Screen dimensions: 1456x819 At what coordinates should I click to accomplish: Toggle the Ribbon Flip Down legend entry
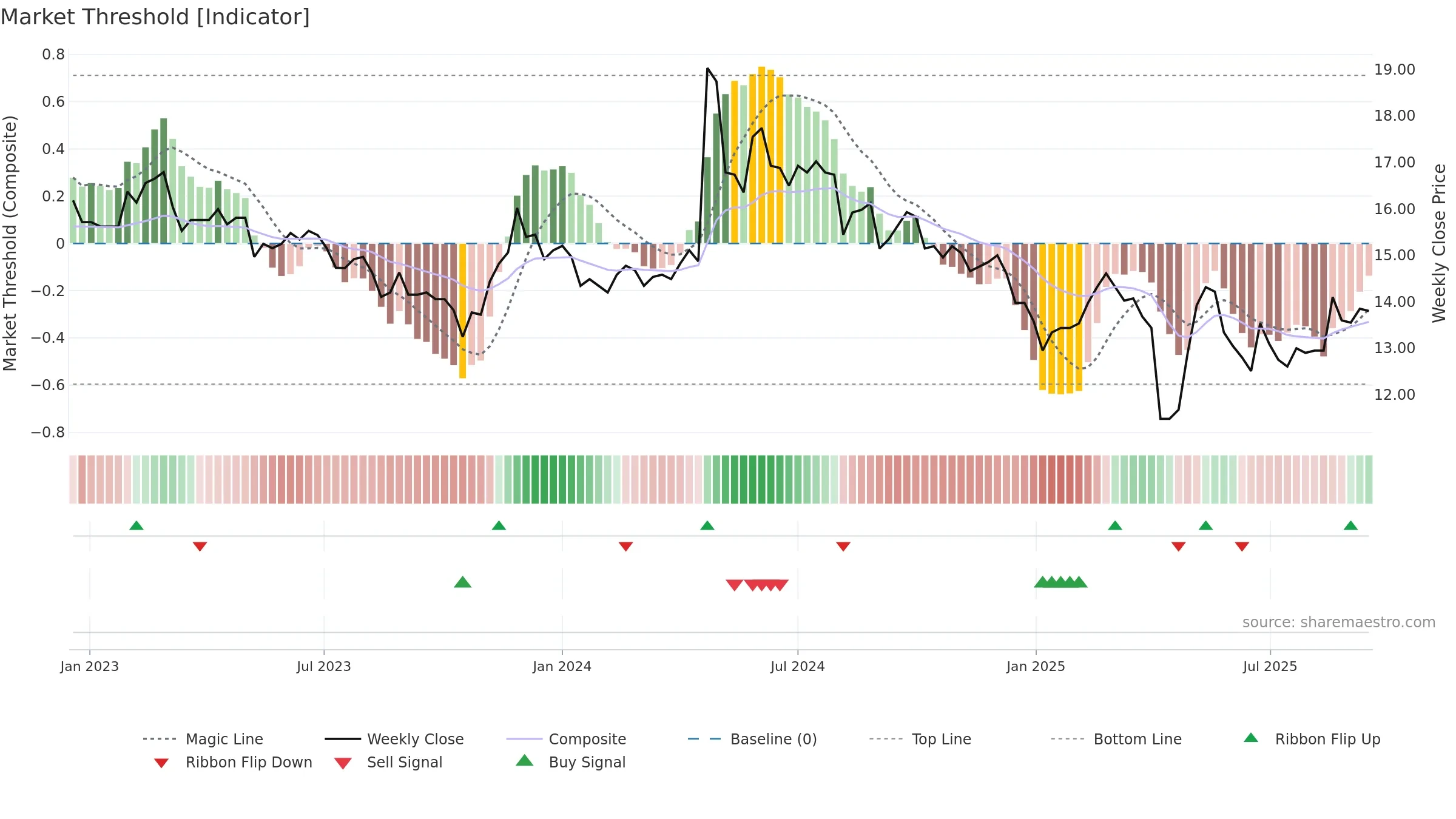233,762
